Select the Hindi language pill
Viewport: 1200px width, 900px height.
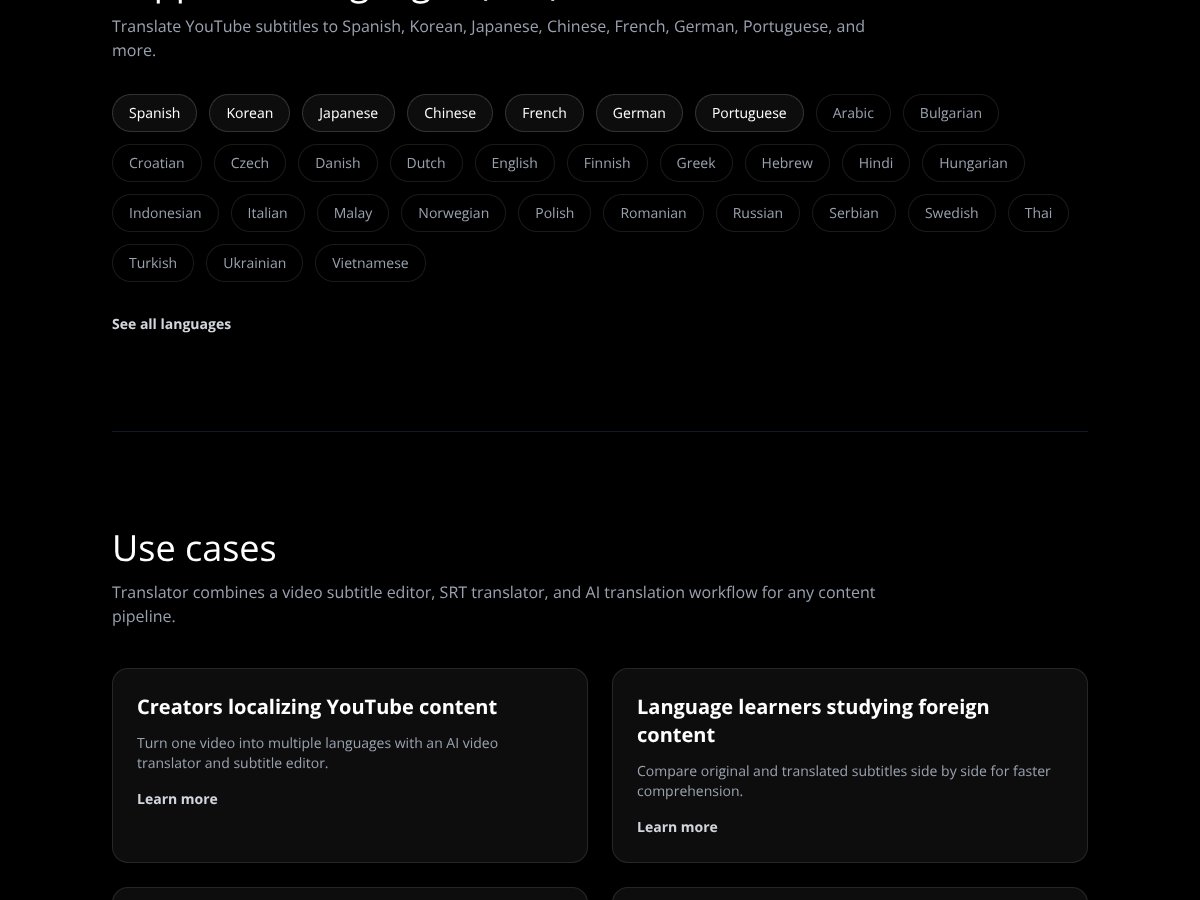point(875,163)
